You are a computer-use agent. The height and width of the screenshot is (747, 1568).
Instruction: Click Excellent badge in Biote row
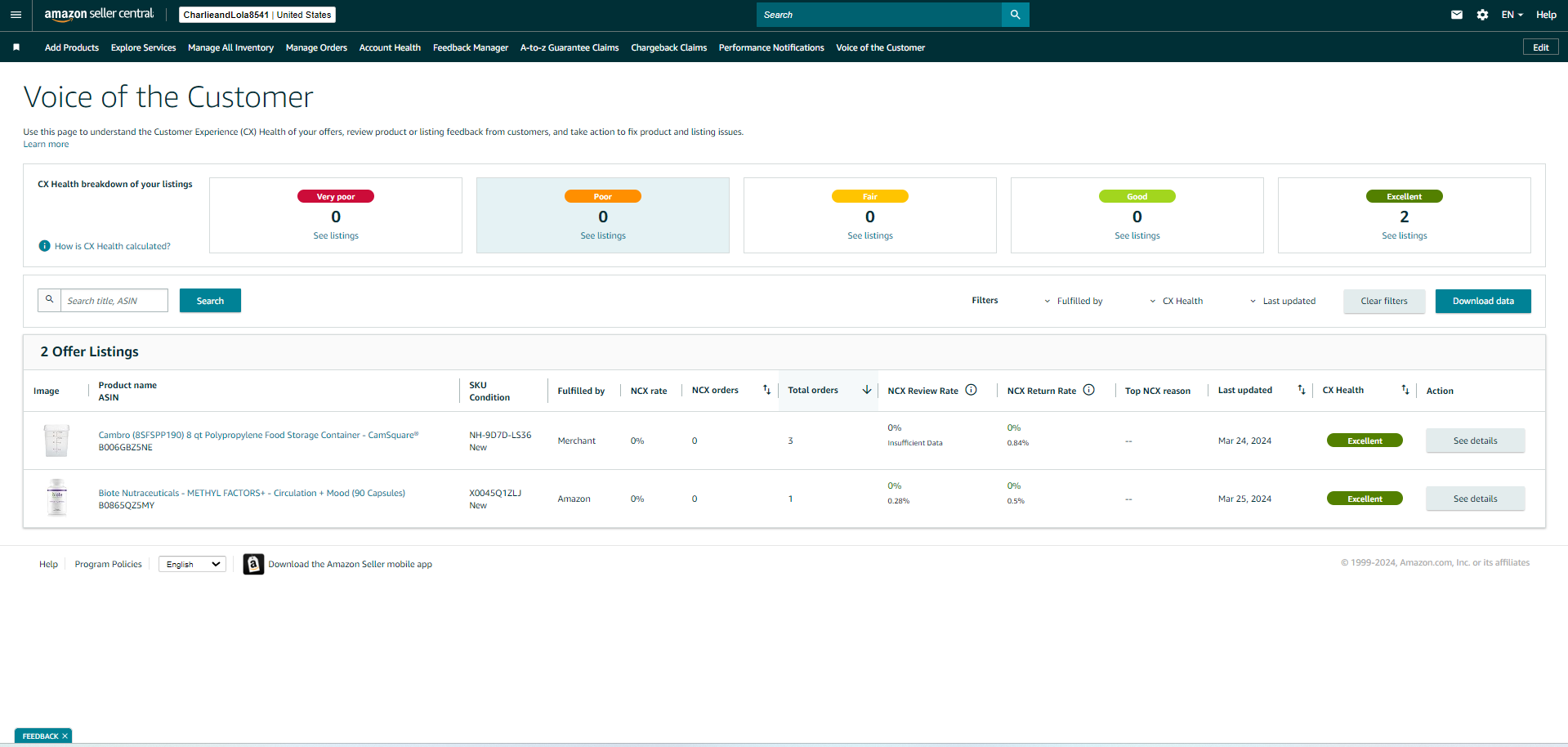point(1365,499)
